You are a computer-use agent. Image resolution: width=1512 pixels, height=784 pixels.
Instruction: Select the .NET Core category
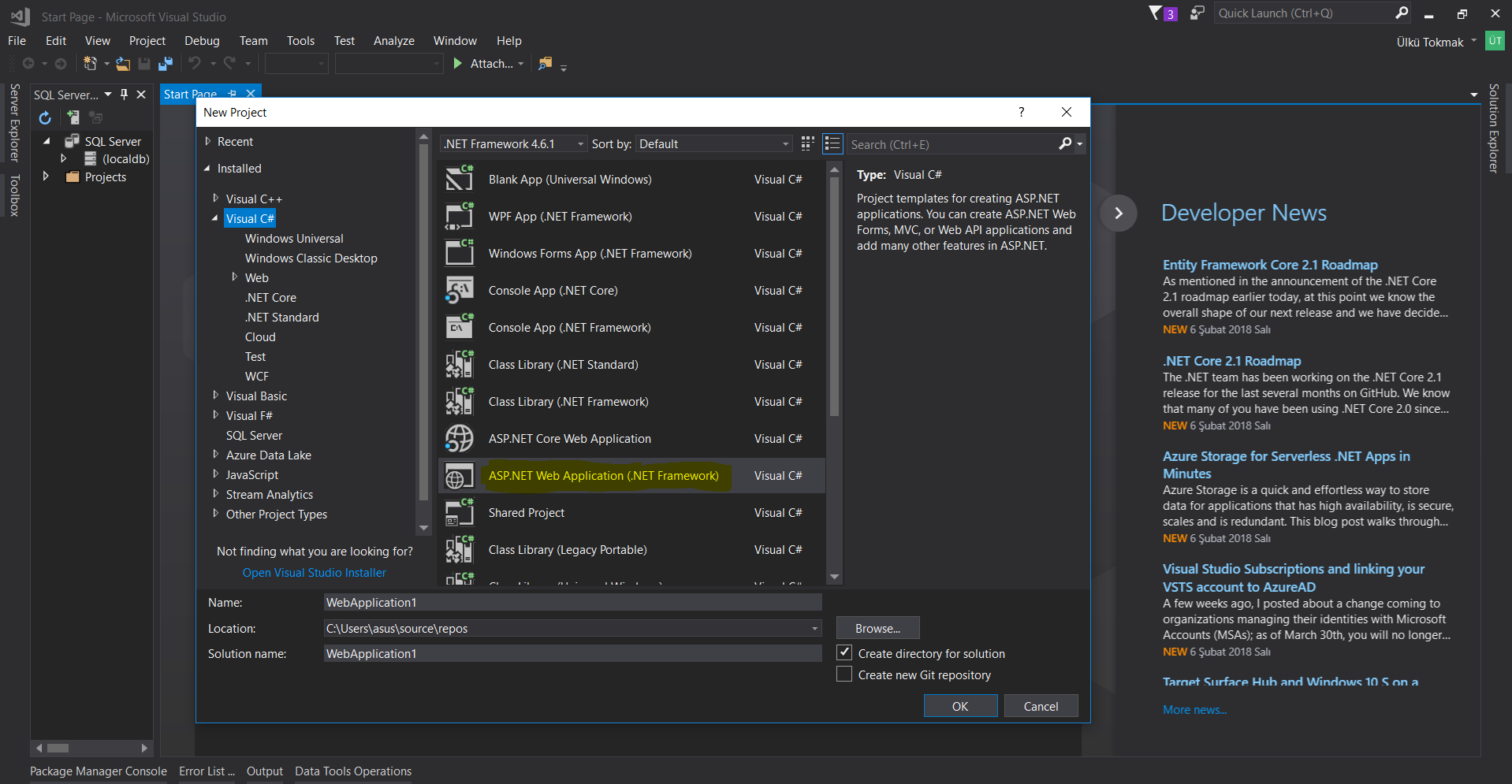click(x=270, y=297)
